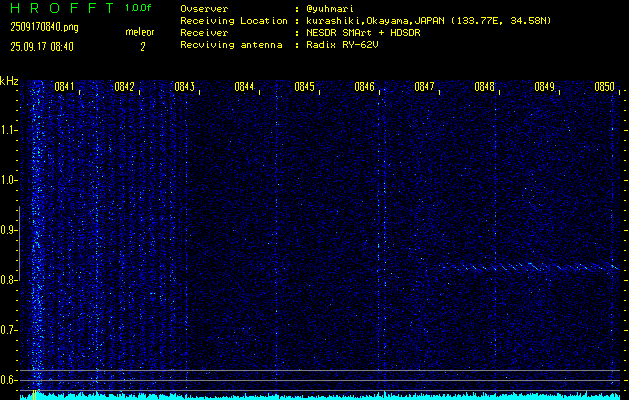
Task: Click the 0.7 kHz axis label
Action: point(8,330)
